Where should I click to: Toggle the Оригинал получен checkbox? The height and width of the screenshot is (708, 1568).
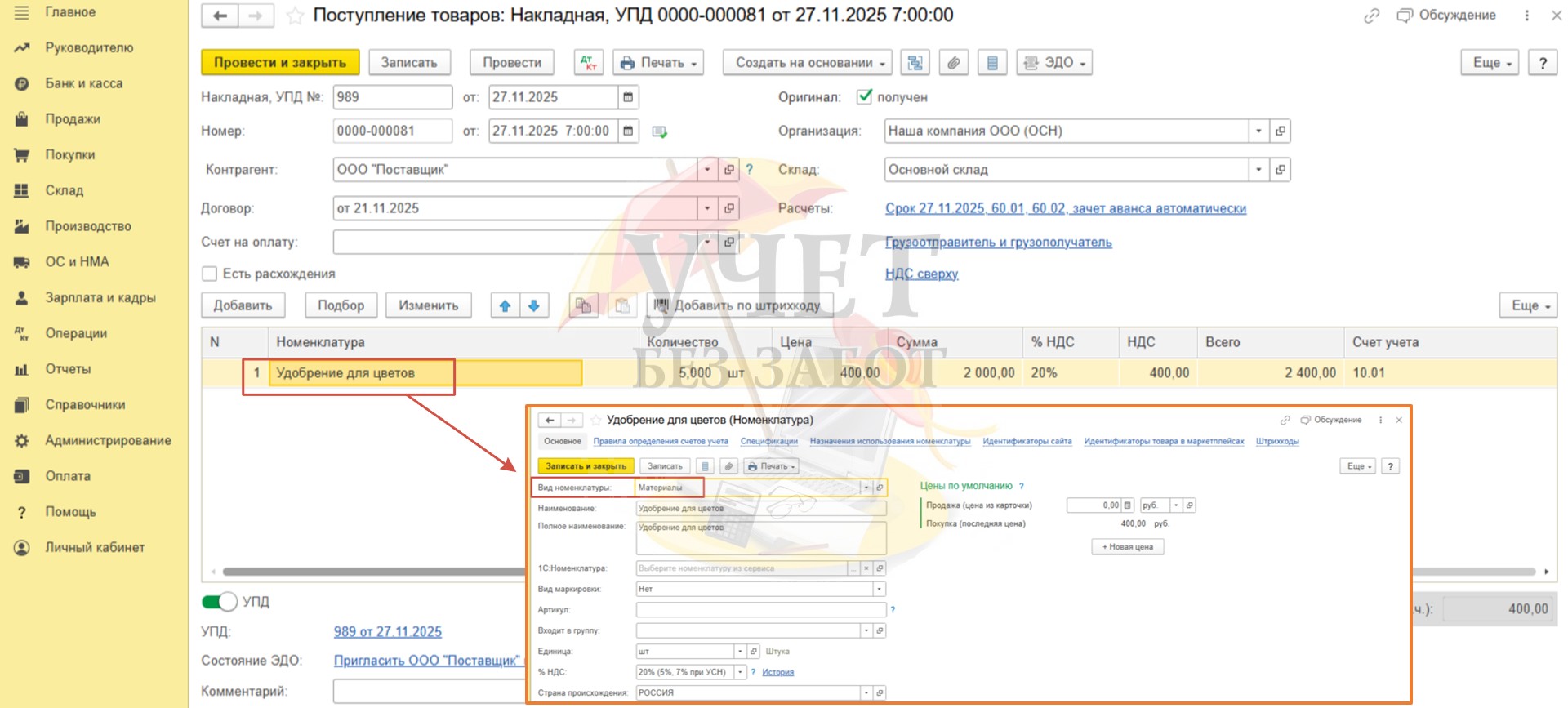click(x=864, y=97)
